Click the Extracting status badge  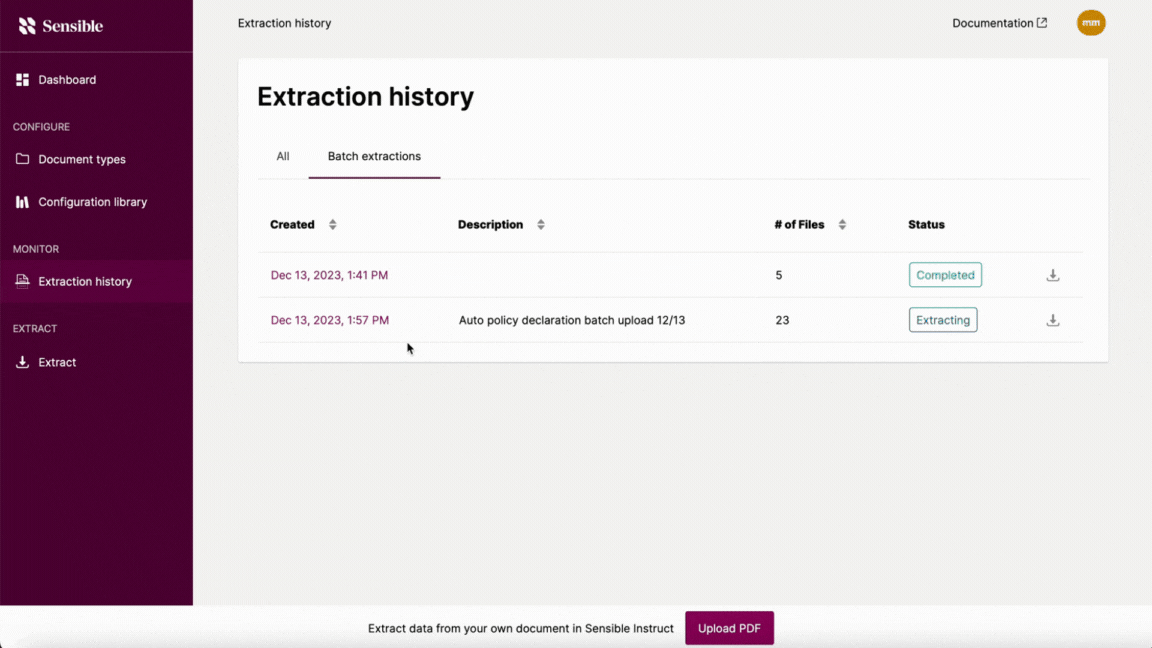pyautogui.click(x=943, y=320)
